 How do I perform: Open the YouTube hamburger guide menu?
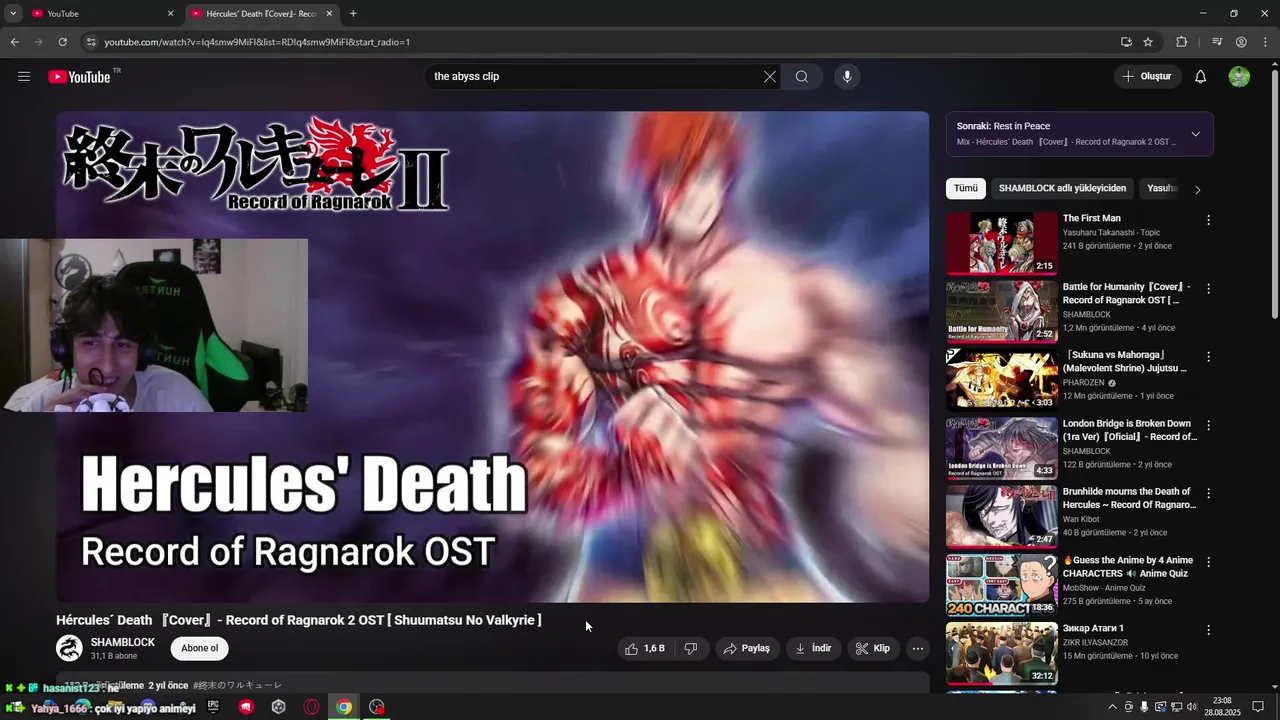point(24,77)
